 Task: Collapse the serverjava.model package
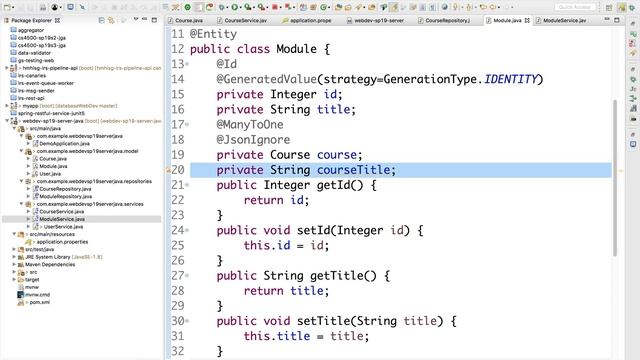(21, 151)
